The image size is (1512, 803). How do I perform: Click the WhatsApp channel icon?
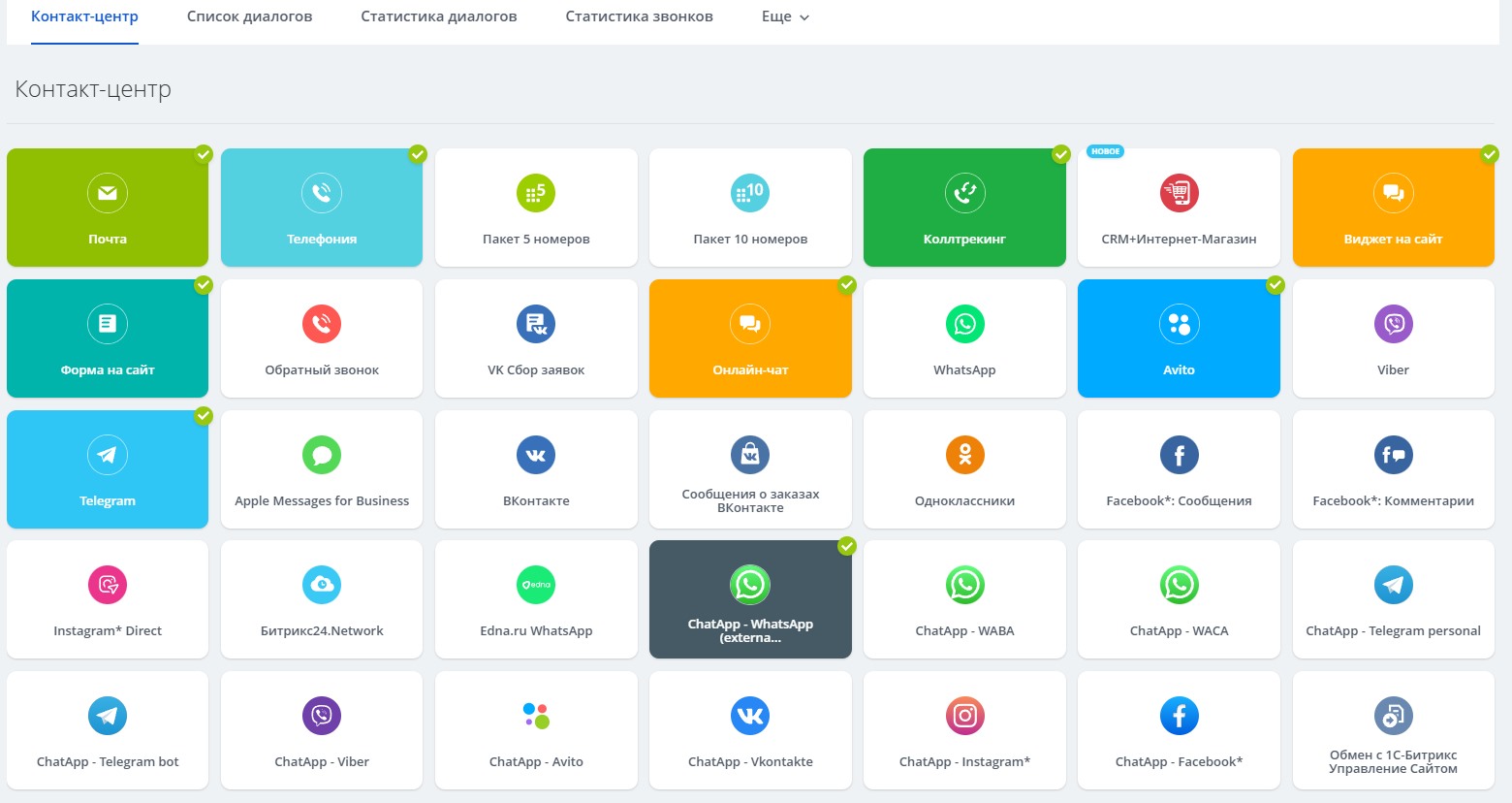964,324
